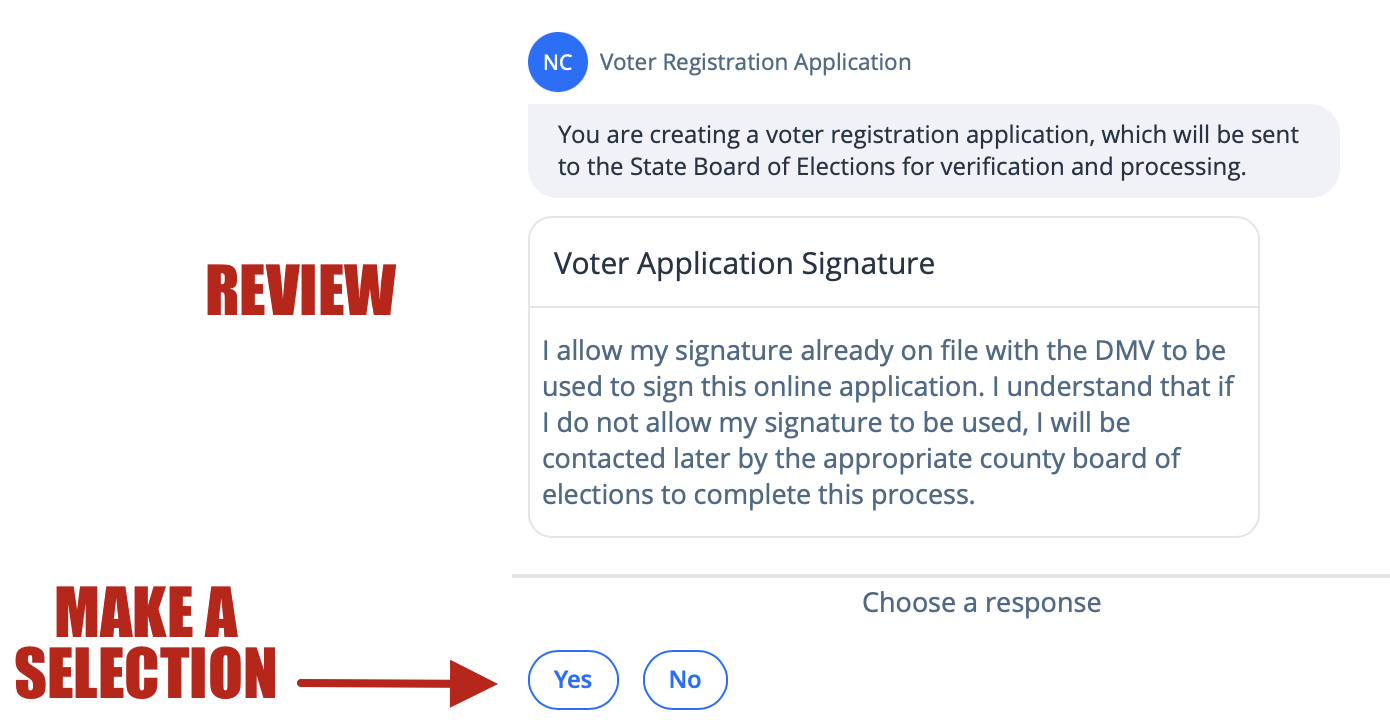Viewport: 1390px width, 720px height.
Task: Click the red MAKE A annotation text
Action: pyautogui.click(x=147, y=613)
